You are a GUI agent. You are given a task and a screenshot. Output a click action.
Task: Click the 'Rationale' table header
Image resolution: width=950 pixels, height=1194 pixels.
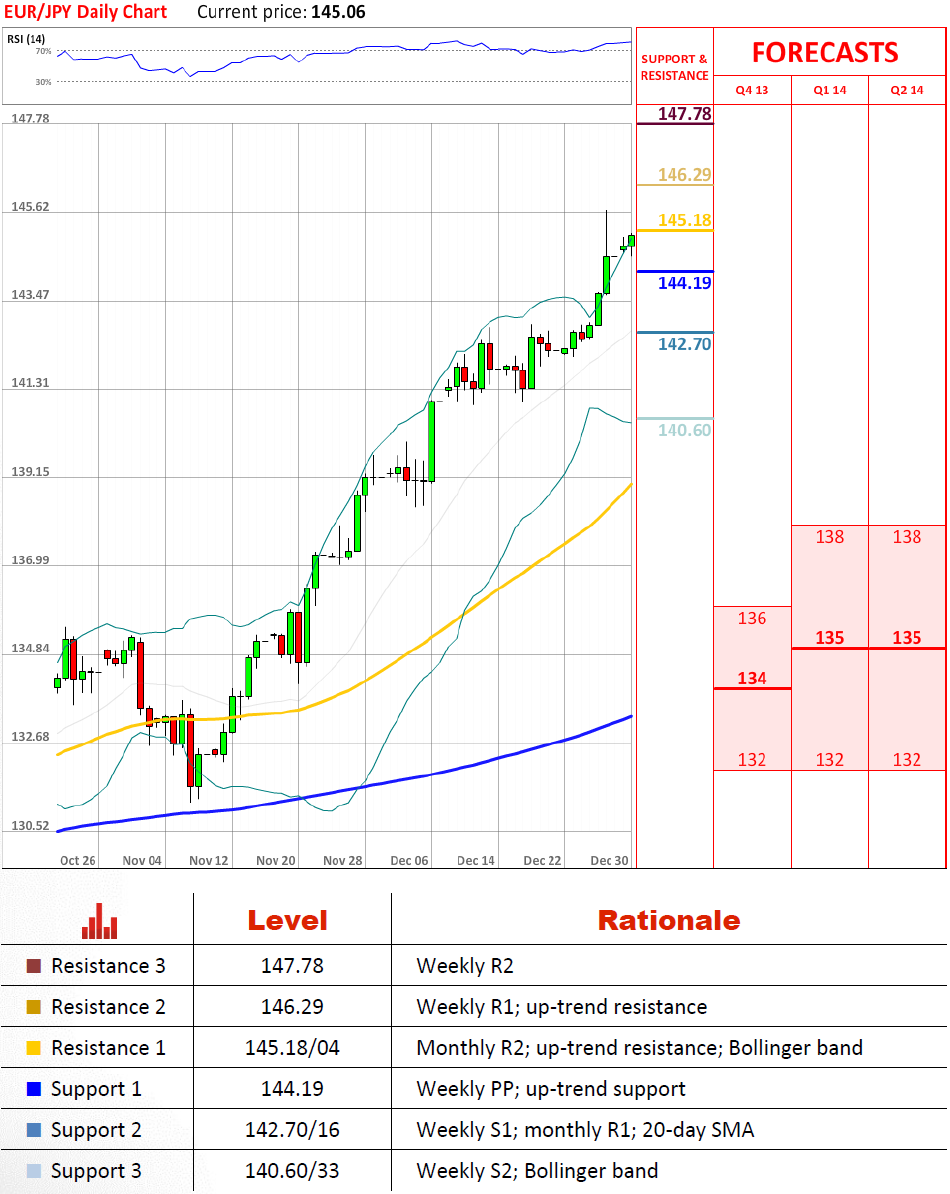point(669,921)
